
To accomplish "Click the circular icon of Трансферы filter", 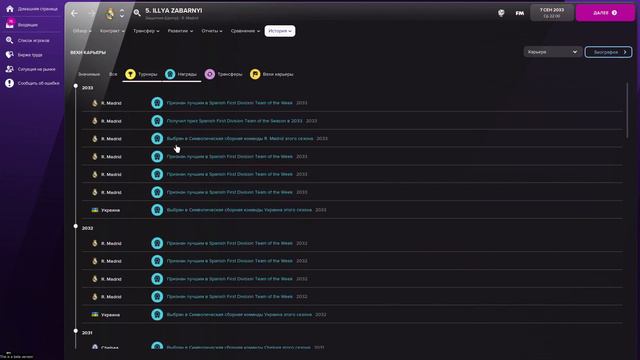I will tap(210, 74).
